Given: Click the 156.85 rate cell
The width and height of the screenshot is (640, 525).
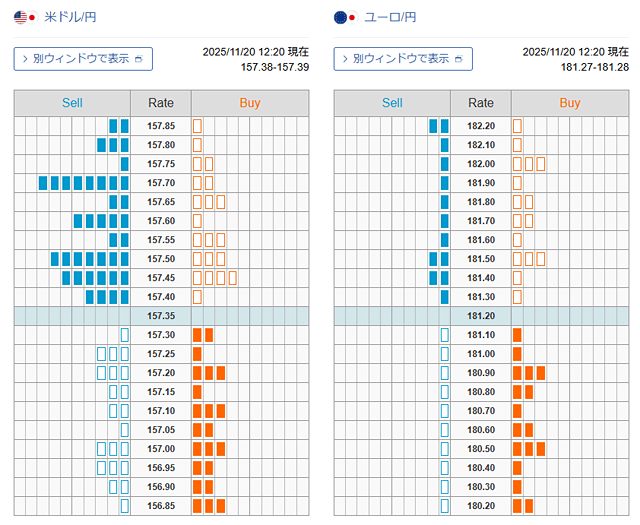Looking at the screenshot, I should tap(161, 506).
